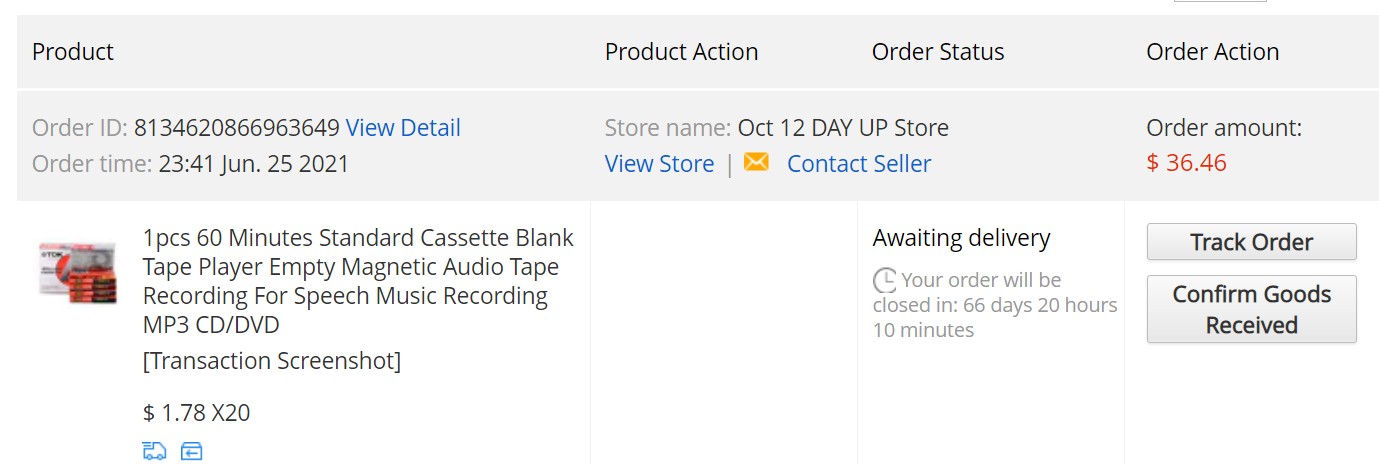Click the clock icon beside closing countdown
The height and width of the screenshot is (464, 1391).
(x=885, y=280)
